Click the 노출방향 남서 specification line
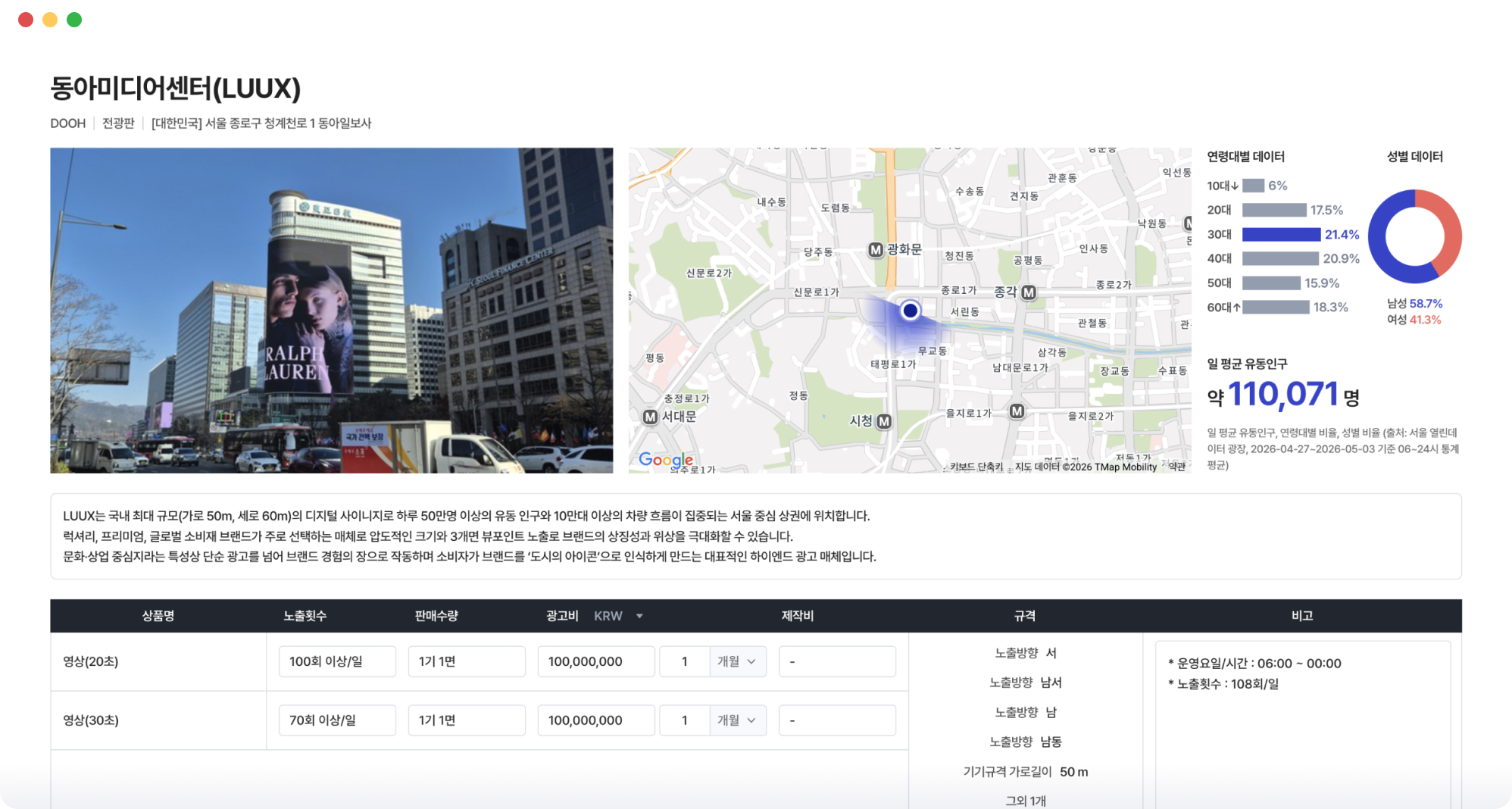Viewport: 1512px width, 809px height. click(1025, 682)
